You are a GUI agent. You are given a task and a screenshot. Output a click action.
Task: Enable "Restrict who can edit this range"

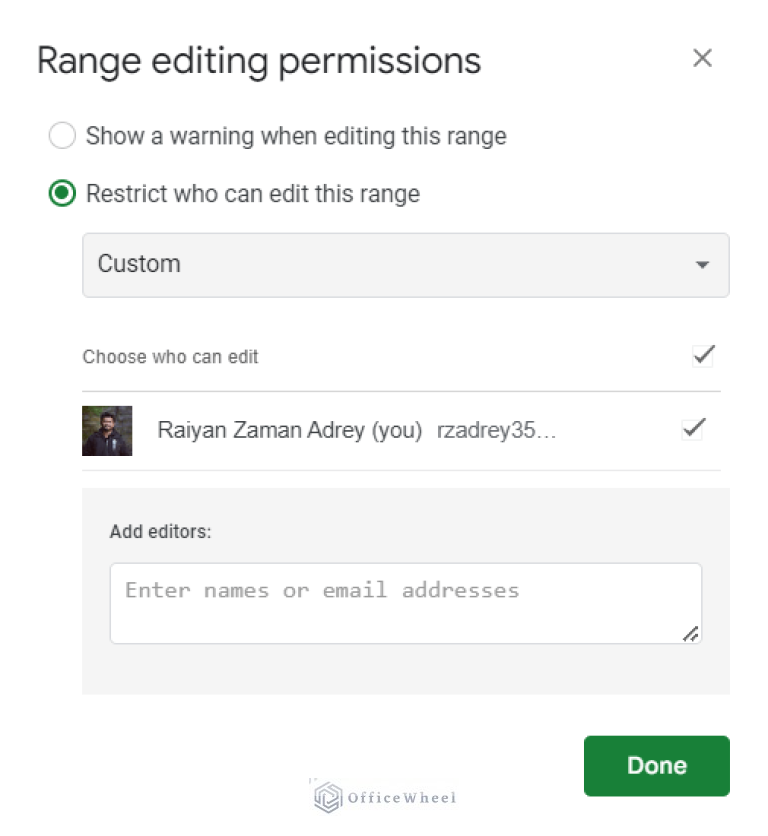(x=62, y=193)
